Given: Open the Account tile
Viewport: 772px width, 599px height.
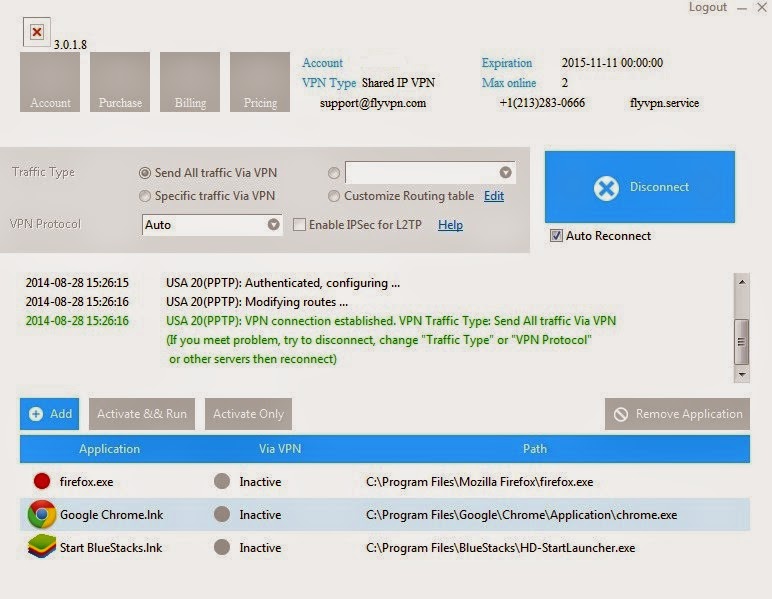Looking at the screenshot, I should tap(50, 82).
